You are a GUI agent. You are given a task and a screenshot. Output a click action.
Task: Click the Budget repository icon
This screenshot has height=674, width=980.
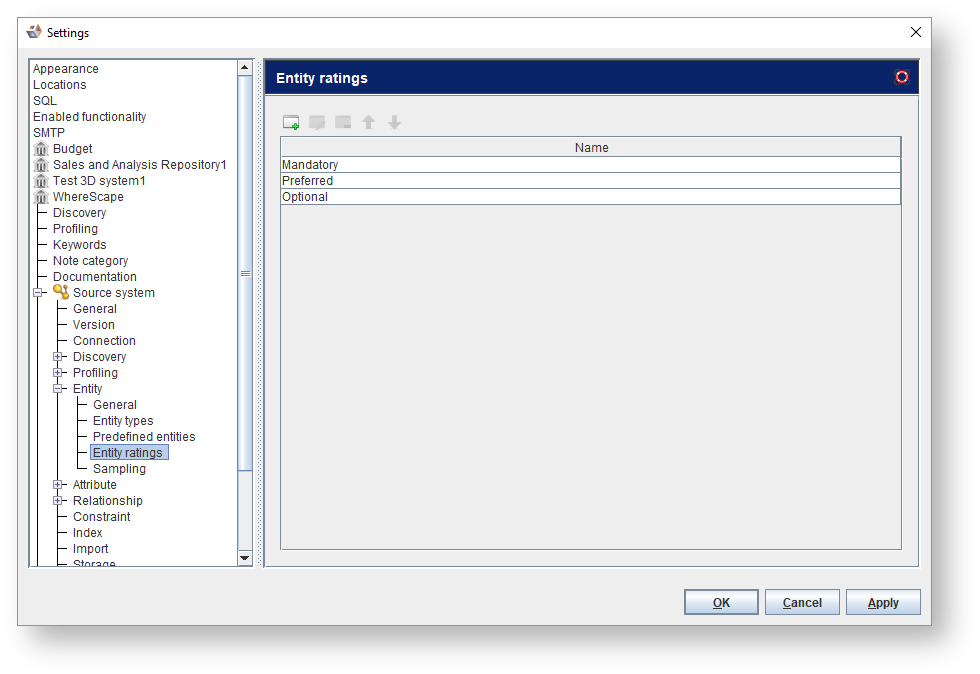(x=41, y=149)
